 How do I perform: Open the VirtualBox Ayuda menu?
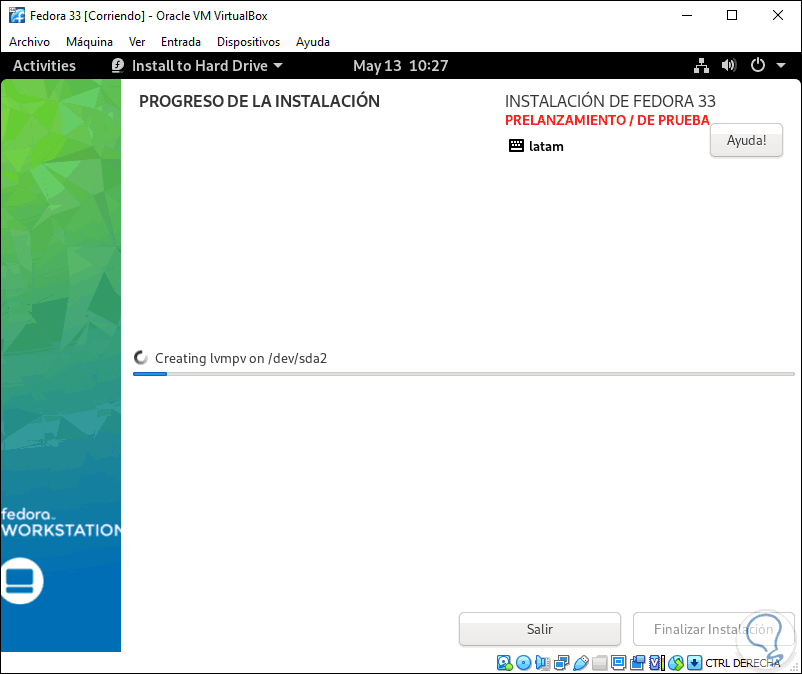(313, 42)
